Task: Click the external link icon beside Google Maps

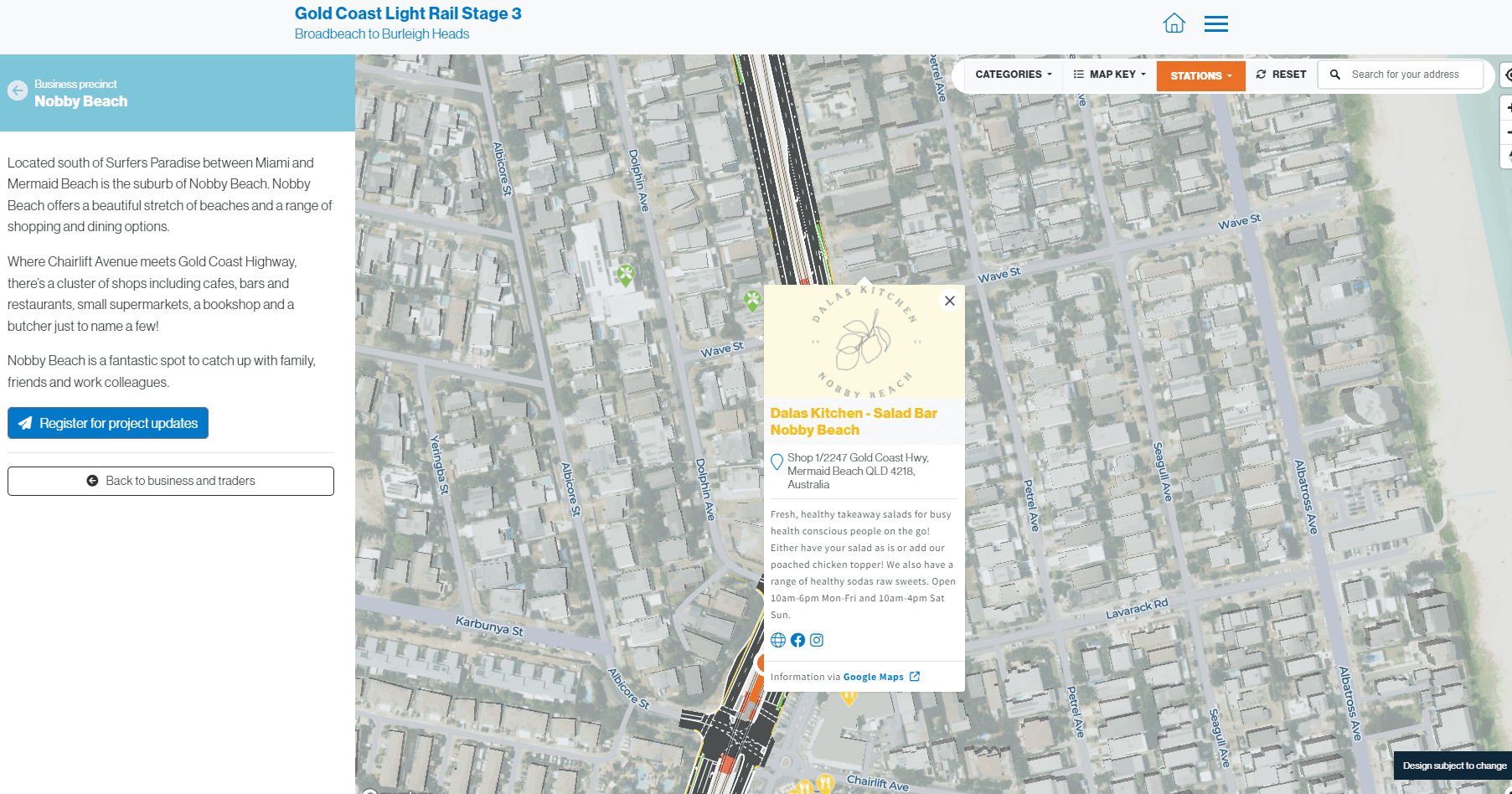Action: click(x=915, y=677)
